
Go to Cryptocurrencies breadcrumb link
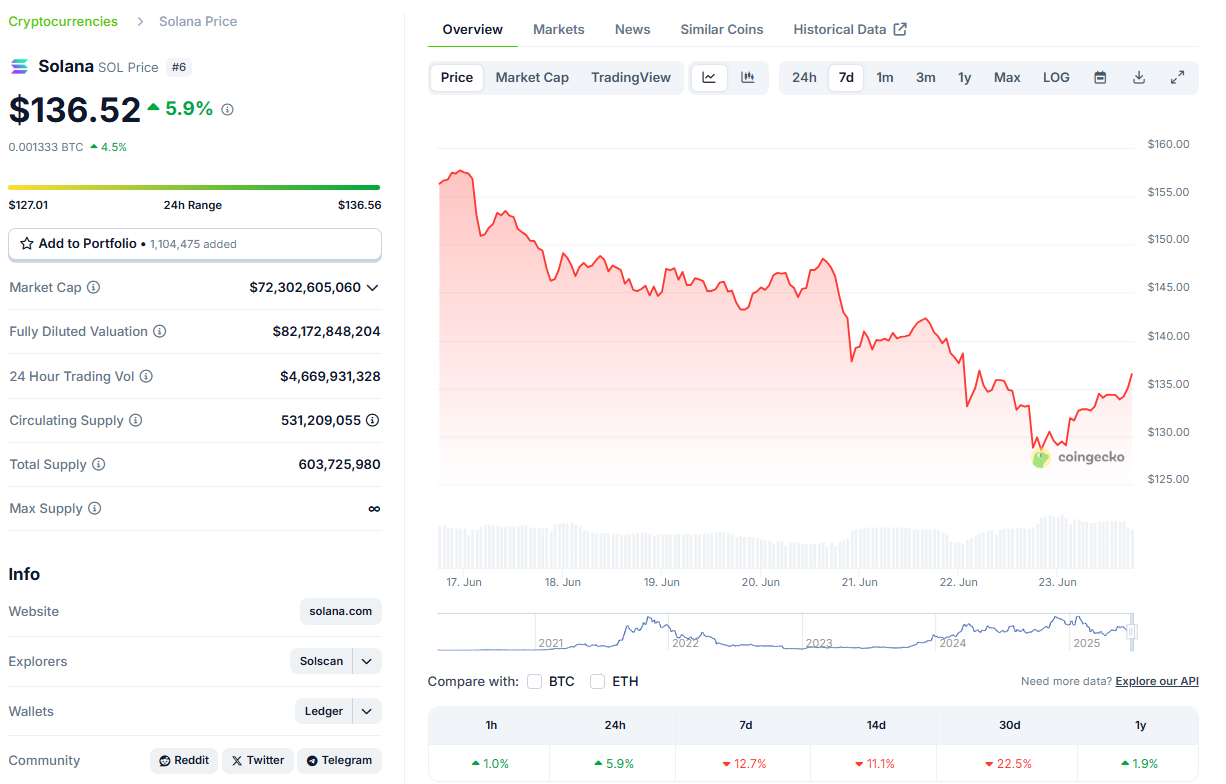coord(63,21)
